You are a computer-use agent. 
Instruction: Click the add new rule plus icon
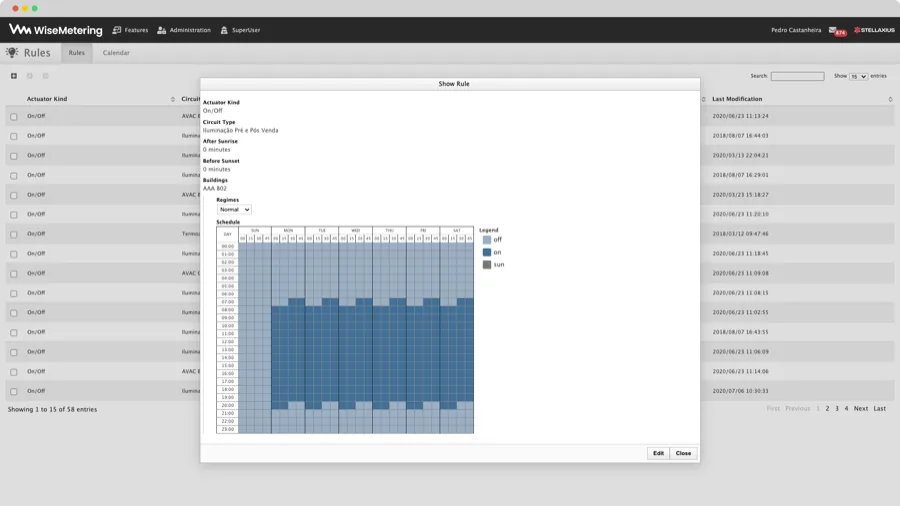(14, 76)
